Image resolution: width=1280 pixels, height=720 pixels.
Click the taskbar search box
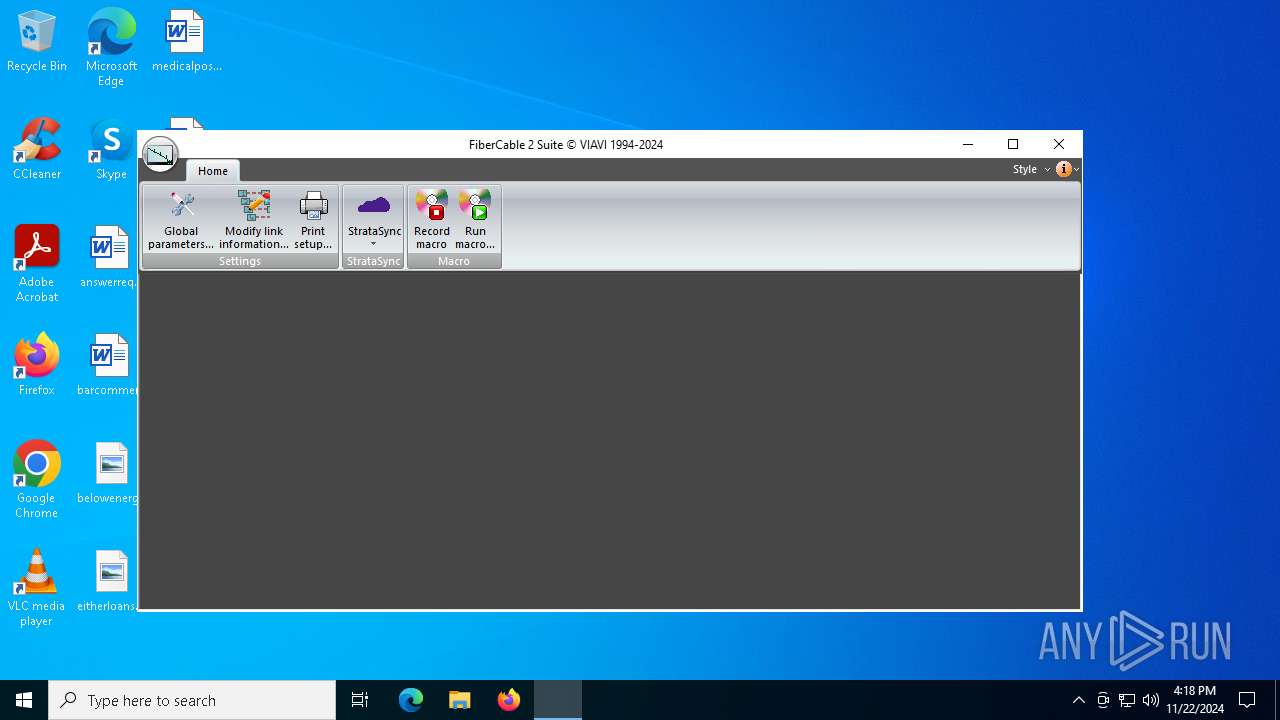pyautogui.click(x=192, y=700)
